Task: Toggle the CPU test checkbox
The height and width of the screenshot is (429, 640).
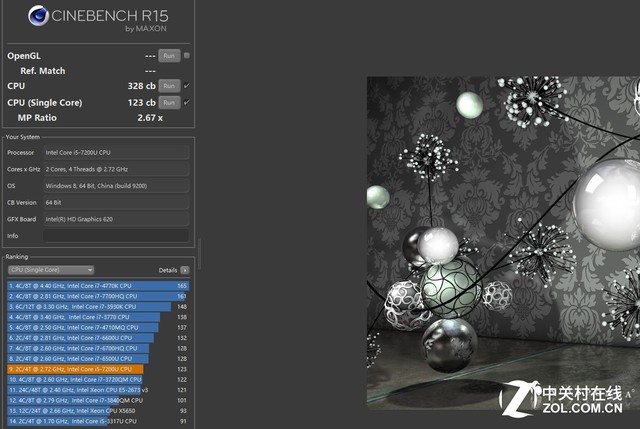Action: click(x=187, y=86)
